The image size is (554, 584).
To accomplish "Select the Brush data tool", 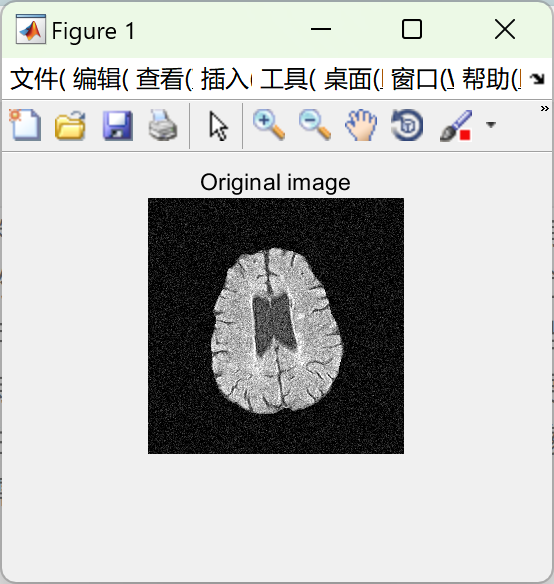I will tap(456, 126).
